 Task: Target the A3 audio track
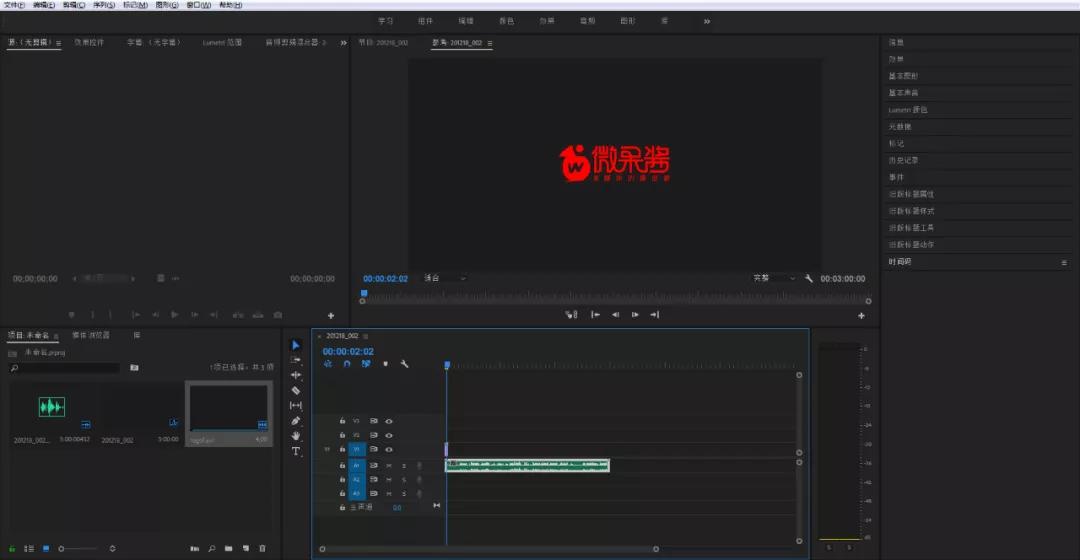pos(357,493)
